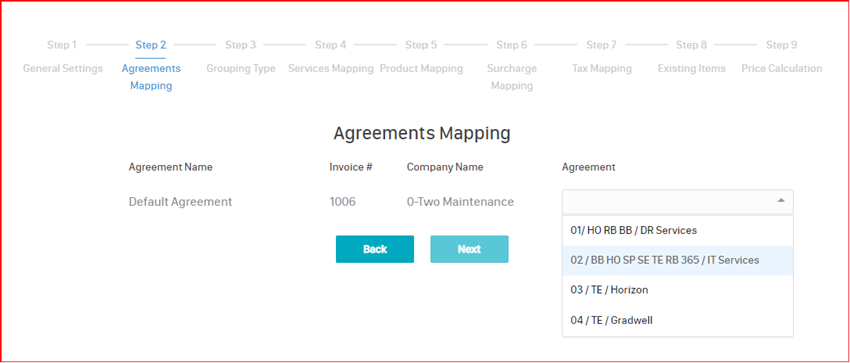Collapse the Agreement dropdown arrow
850x363 pixels.
[781, 201]
